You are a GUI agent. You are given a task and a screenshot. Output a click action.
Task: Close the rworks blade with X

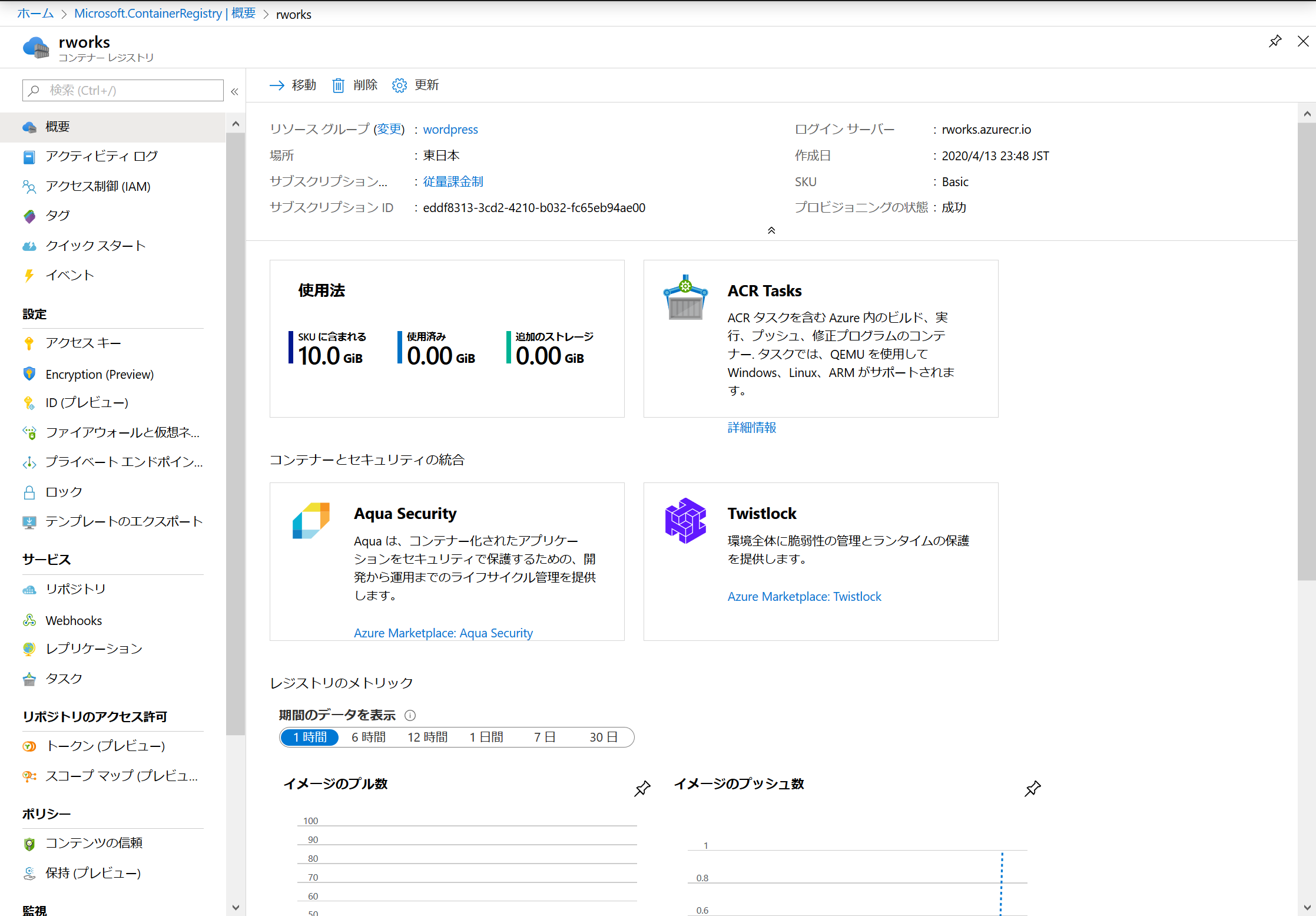[1303, 41]
